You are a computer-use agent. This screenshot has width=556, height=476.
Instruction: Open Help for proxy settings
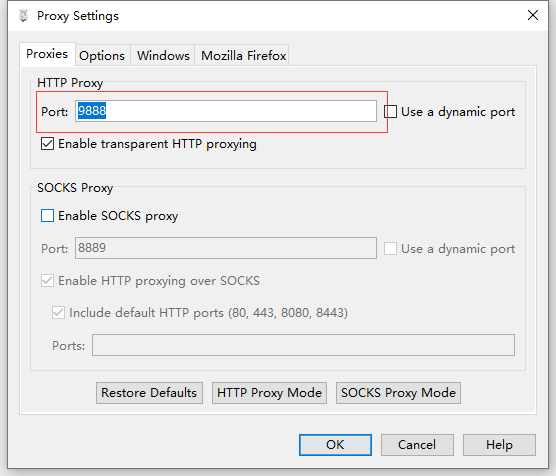coord(499,445)
